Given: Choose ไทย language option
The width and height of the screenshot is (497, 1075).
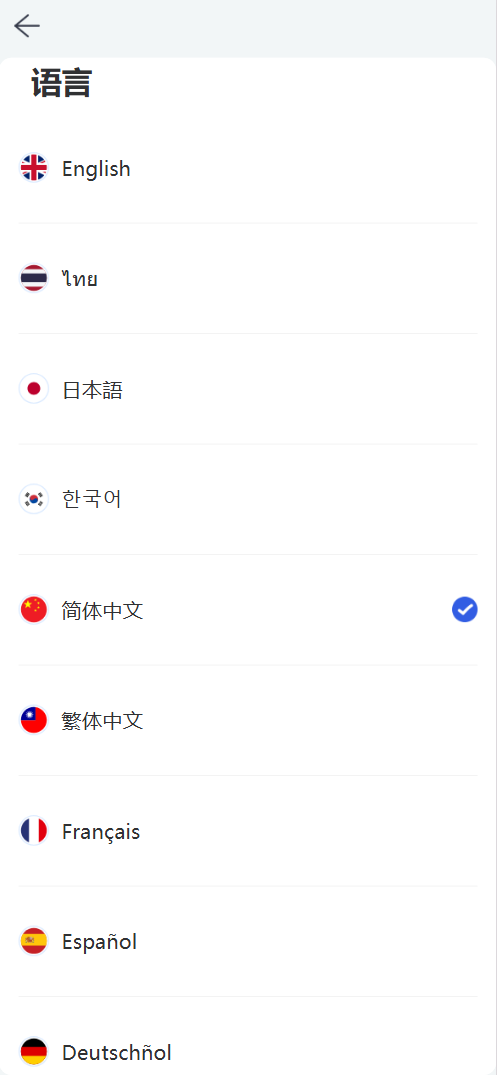Looking at the screenshot, I should click(248, 278).
